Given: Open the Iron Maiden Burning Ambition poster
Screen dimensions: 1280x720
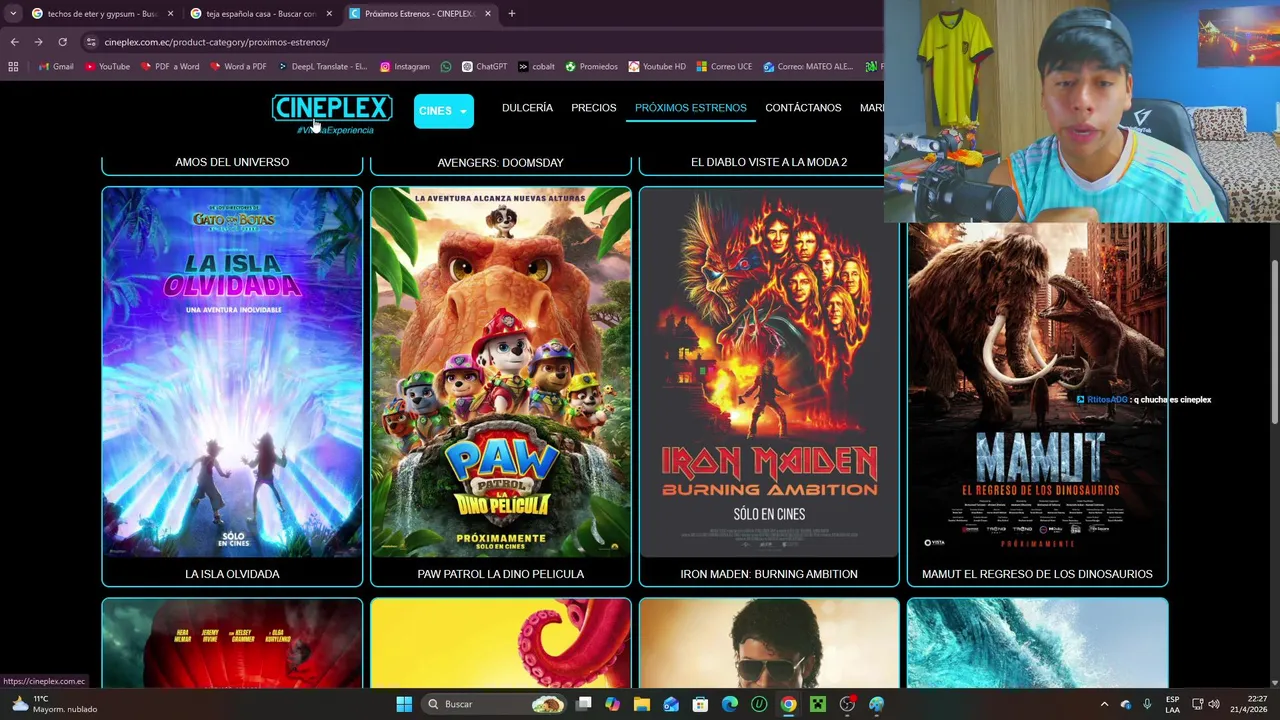Looking at the screenshot, I should tap(769, 372).
